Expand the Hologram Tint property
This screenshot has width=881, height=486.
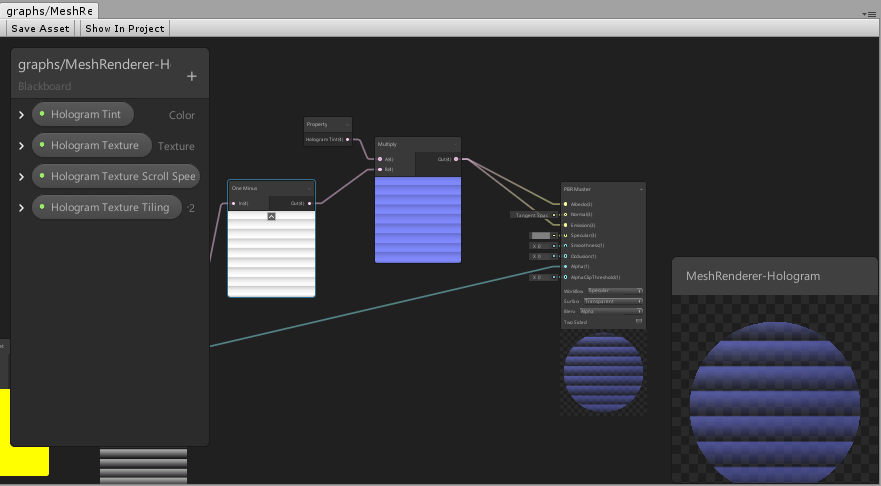(21, 115)
